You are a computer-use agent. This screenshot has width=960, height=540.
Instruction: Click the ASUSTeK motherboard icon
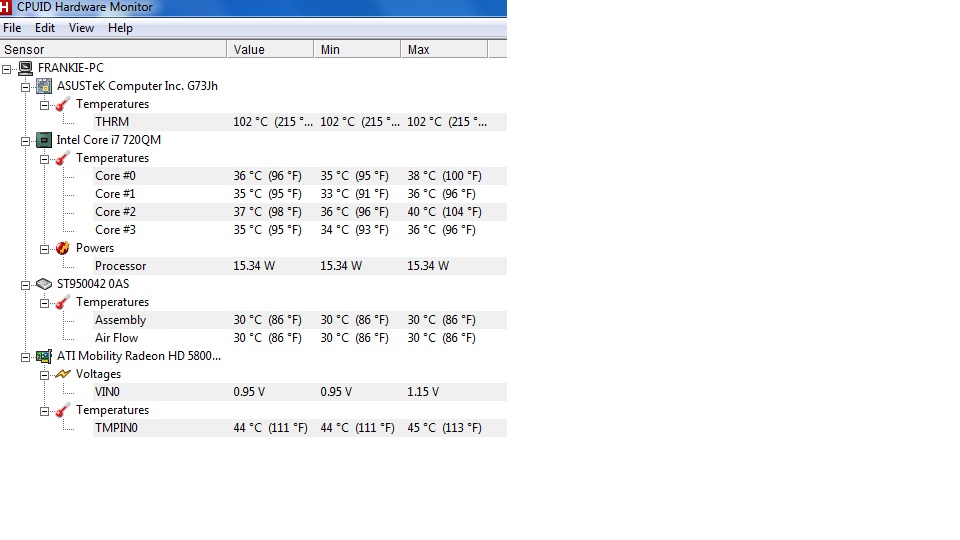pyautogui.click(x=44, y=86)
